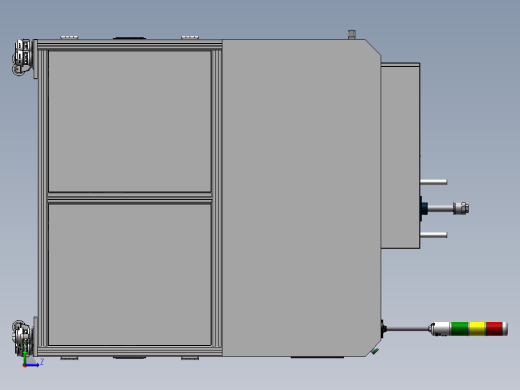
Task: Select the yellow segment of the stack light
Action: pyautogui.click(x=477, y=329)
